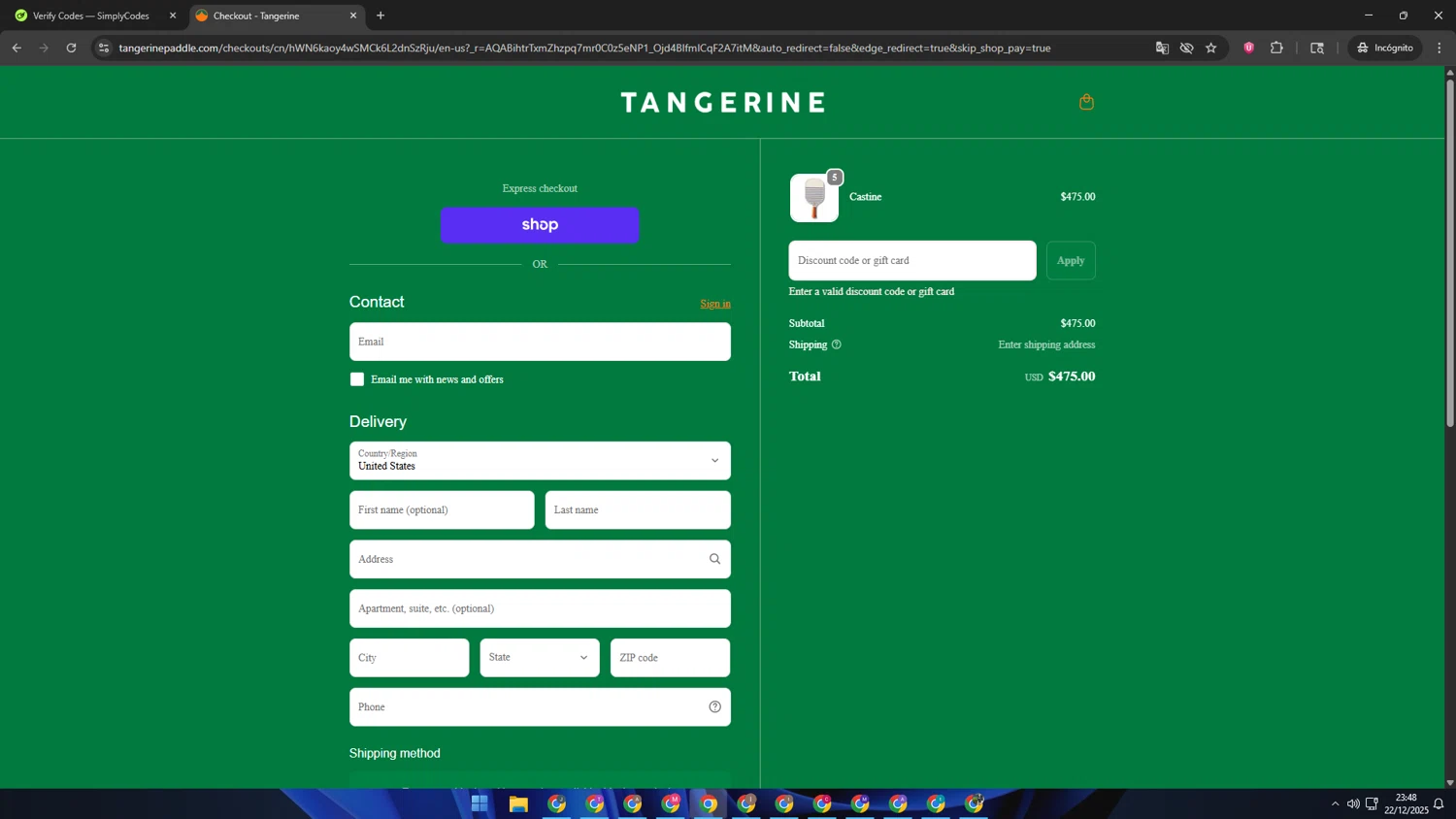Click the Last name field
This screenshot has width=1456, height=819.
click(x=638, y=509)
